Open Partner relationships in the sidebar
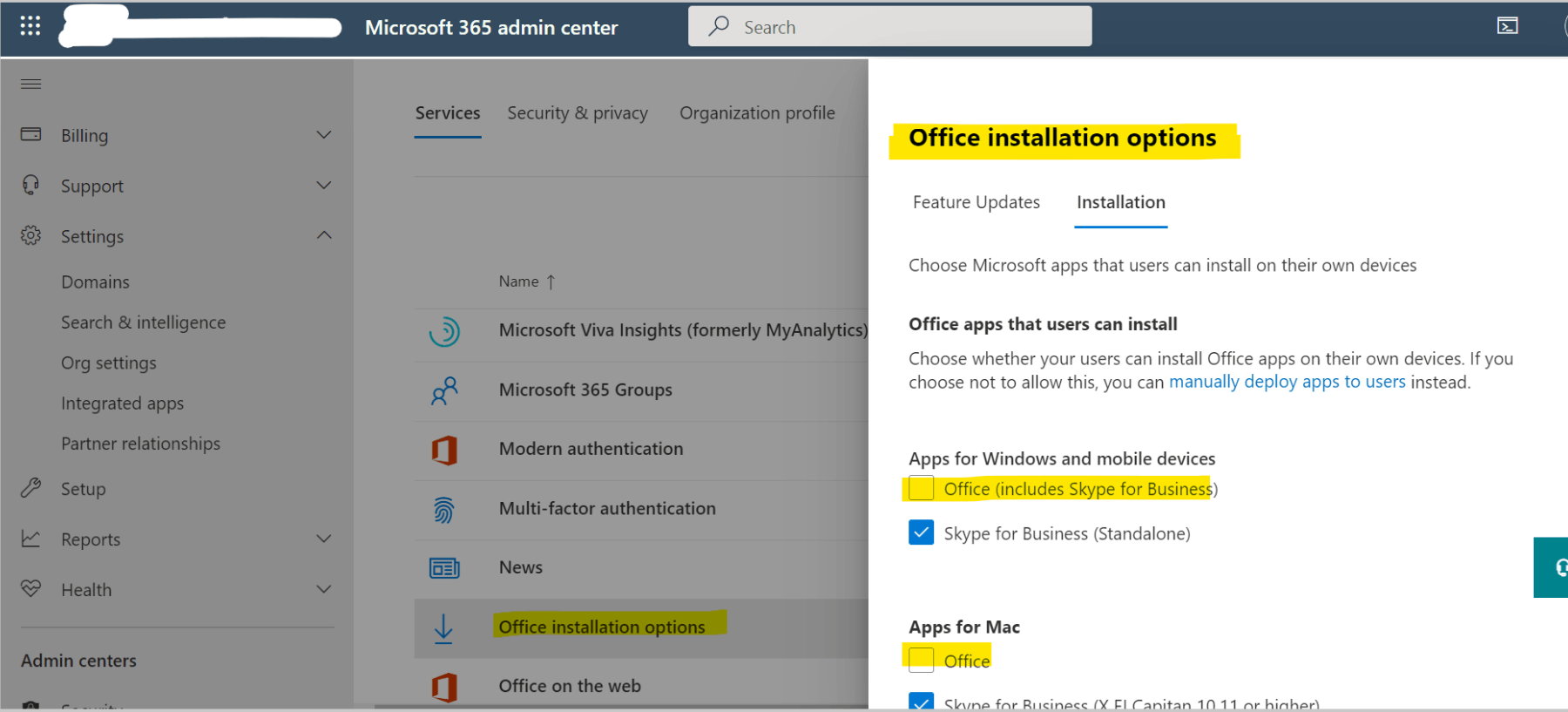Image resolution: width=1568 pixels, height=712 pixels. point(141,444)
